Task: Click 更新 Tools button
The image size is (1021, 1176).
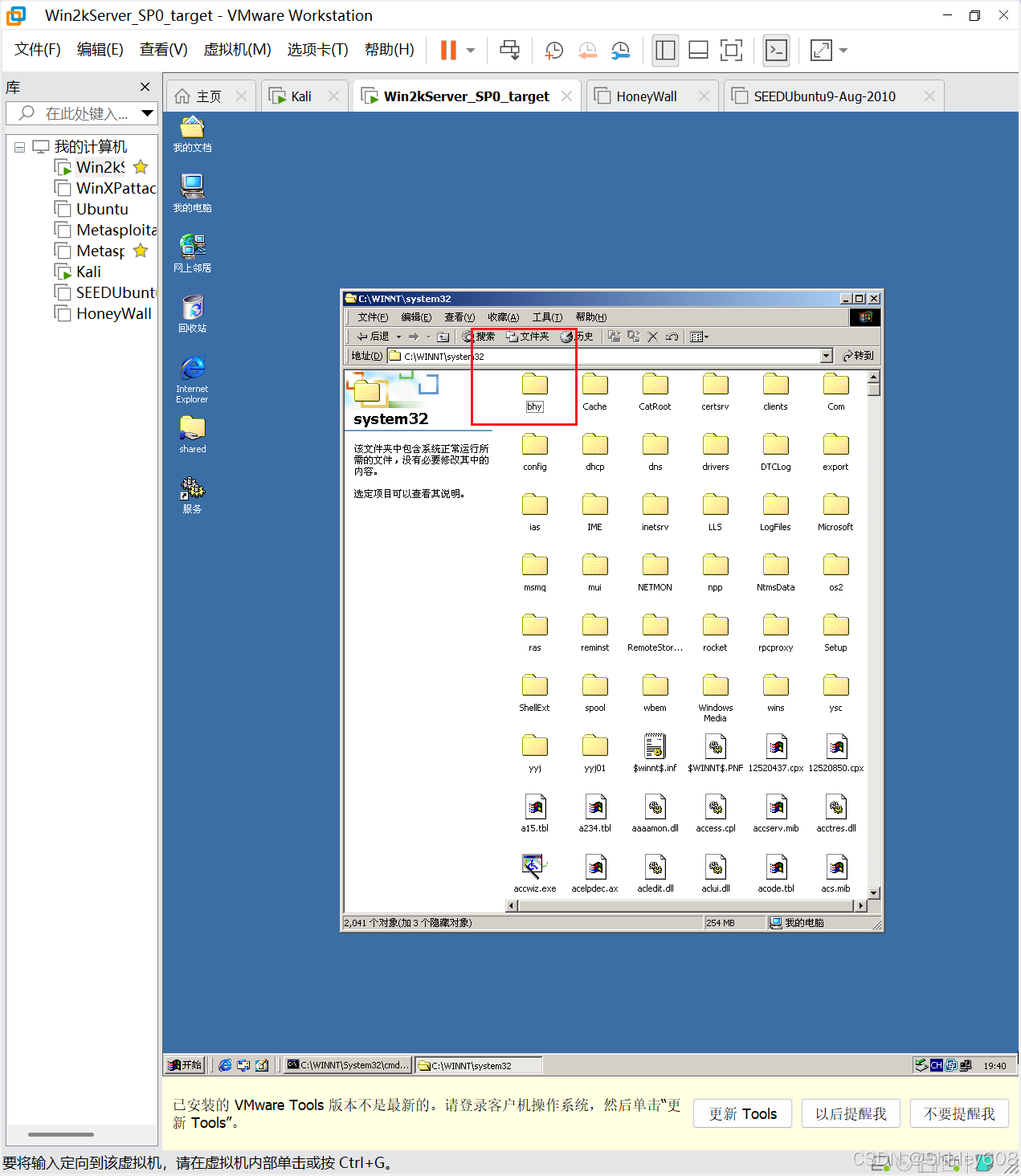Action: (x=742, y=1113)
